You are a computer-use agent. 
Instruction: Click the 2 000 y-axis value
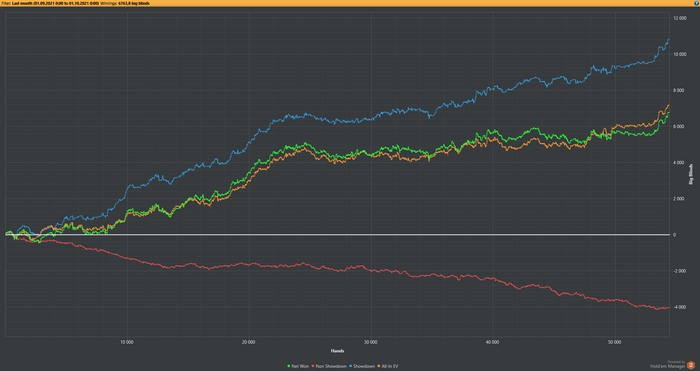coord(680,199)
